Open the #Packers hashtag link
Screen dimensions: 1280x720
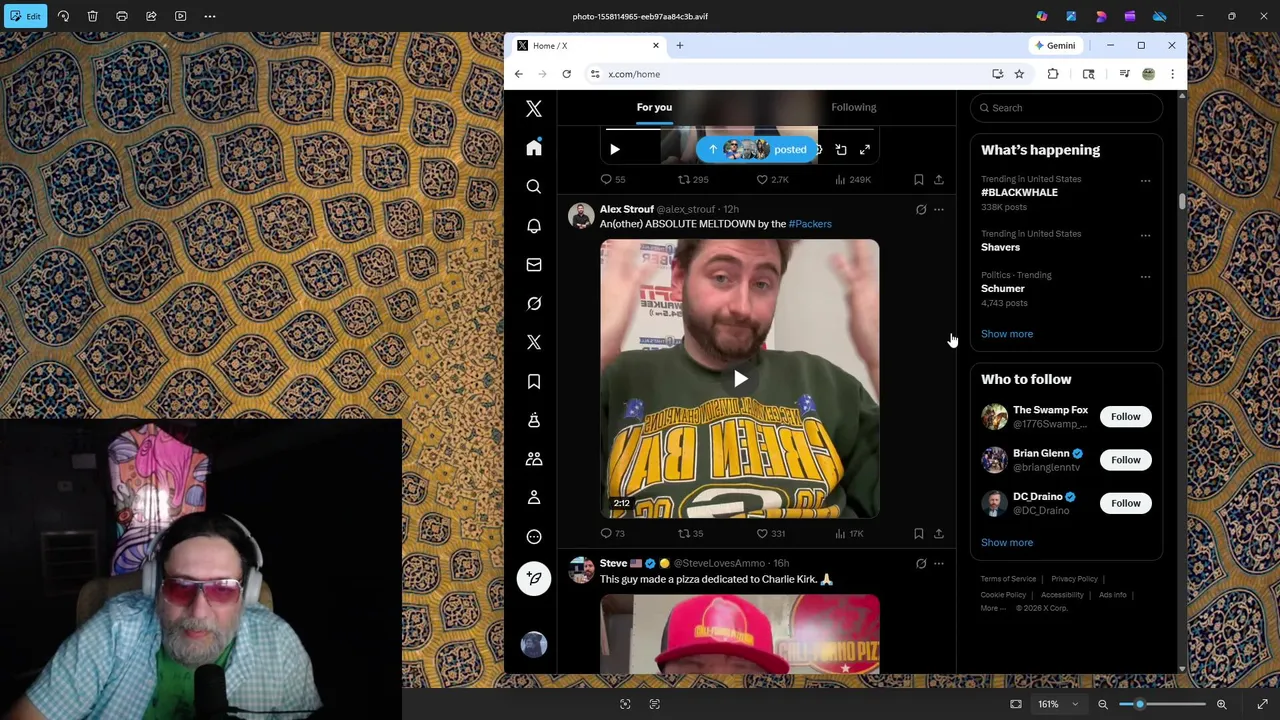point(810,224)
